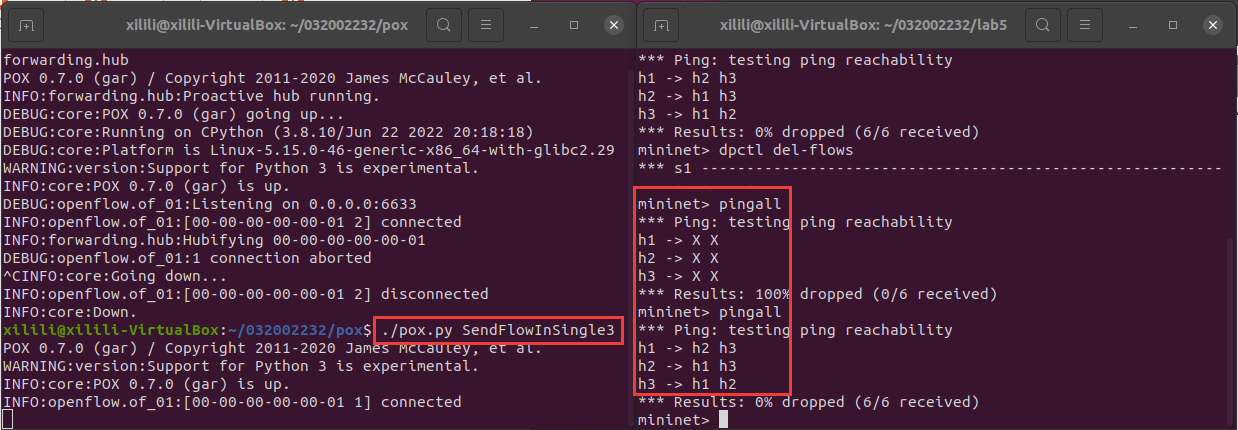Open search in right lab5 terminal
Image resolution: width=1238 pixels, height=430 pixels.
pyautogui.click(x=1043, y=23)
